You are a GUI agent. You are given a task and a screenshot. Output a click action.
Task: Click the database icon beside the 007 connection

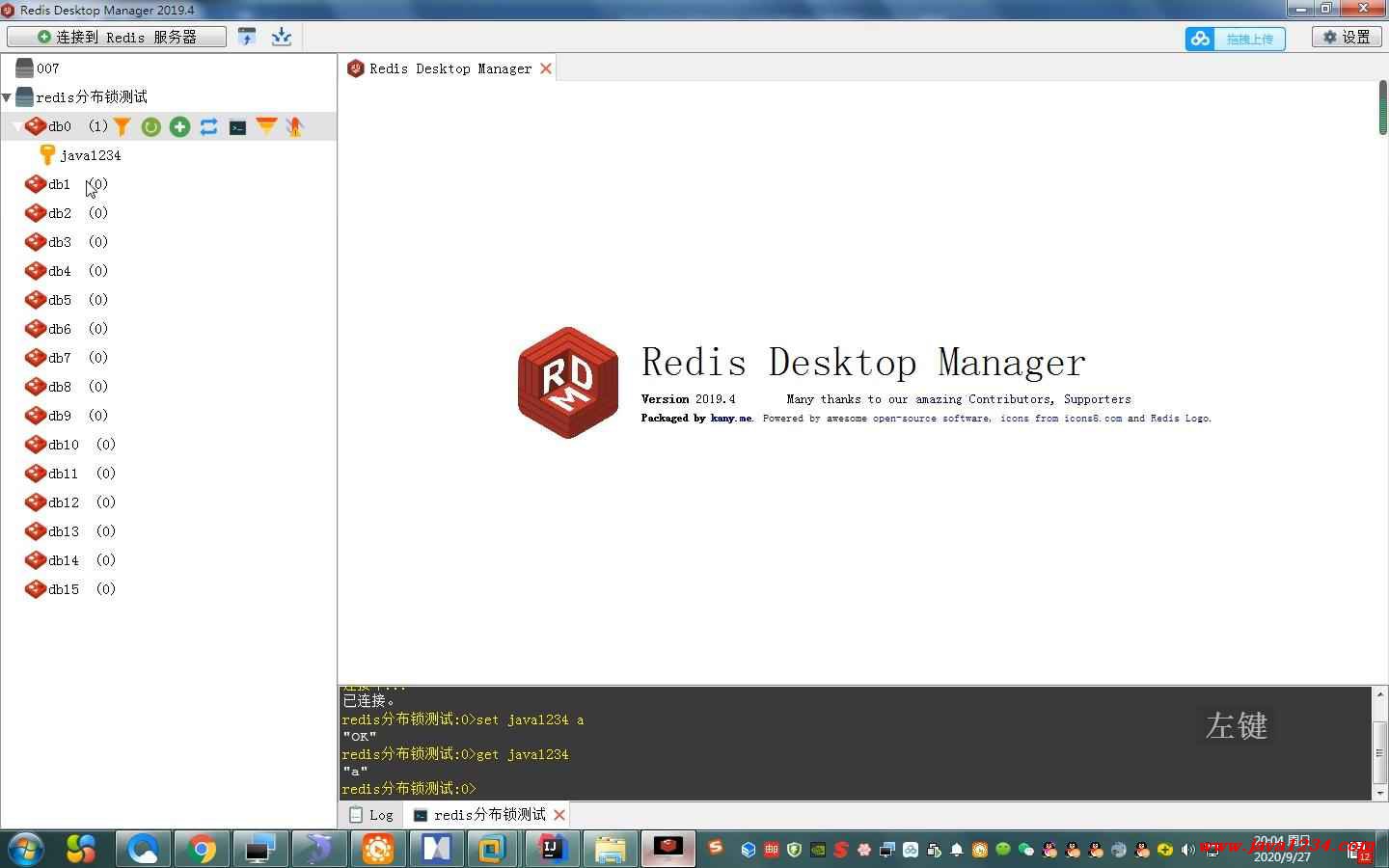pos(24,68)
